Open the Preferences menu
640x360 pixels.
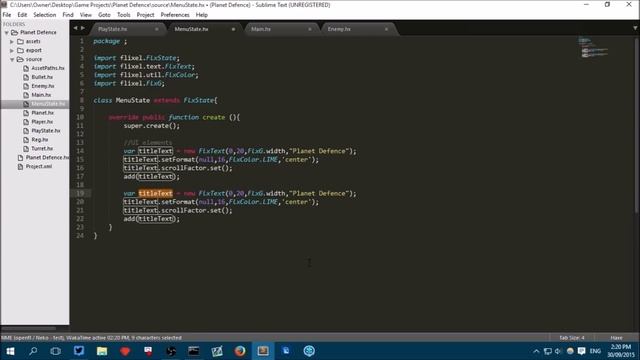(175, 15)
